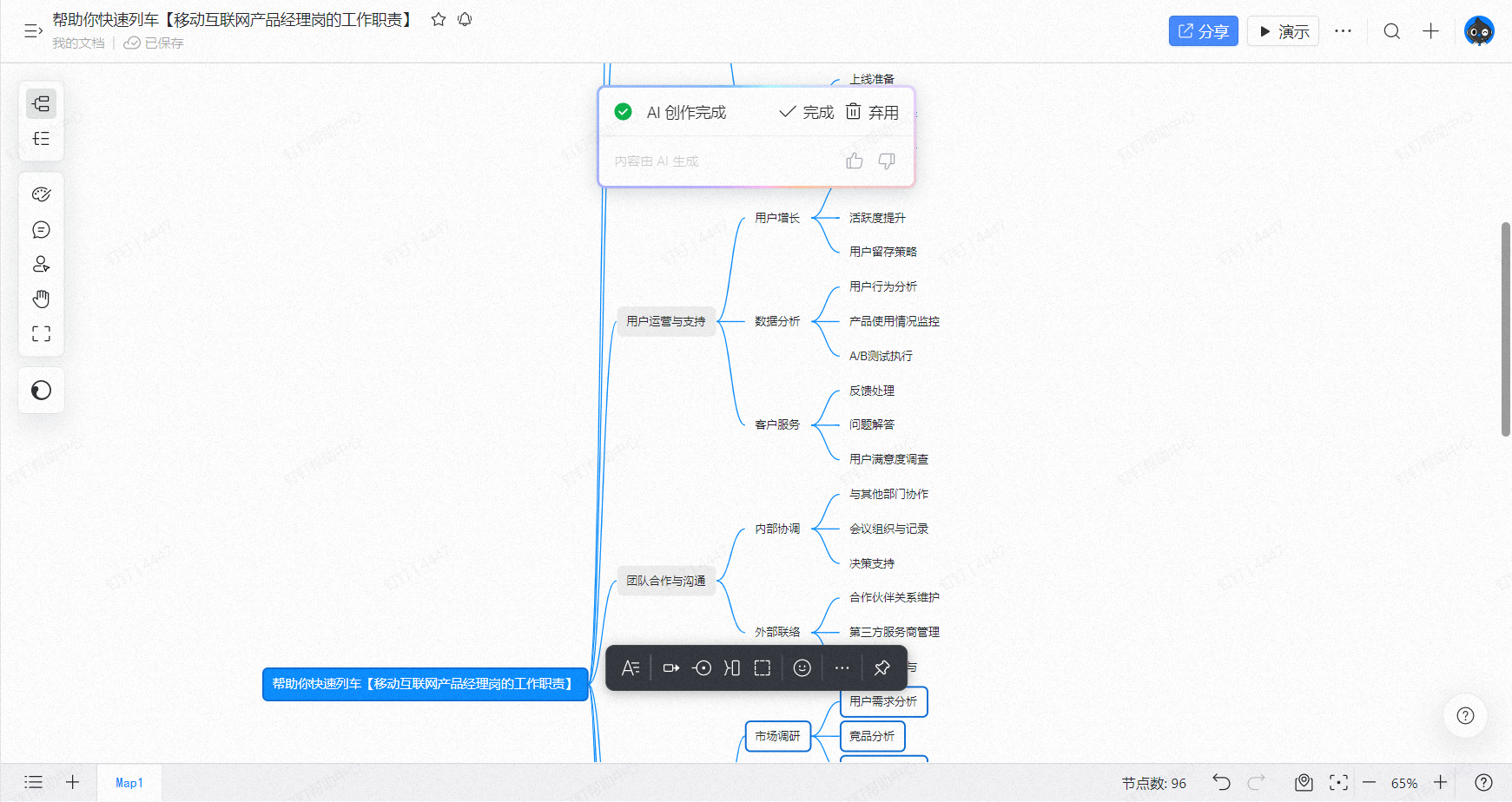Viewport: 1512px width, 802px height.
Task: Click 我的文档 breadcrumb link
Action: click(78, 43)
